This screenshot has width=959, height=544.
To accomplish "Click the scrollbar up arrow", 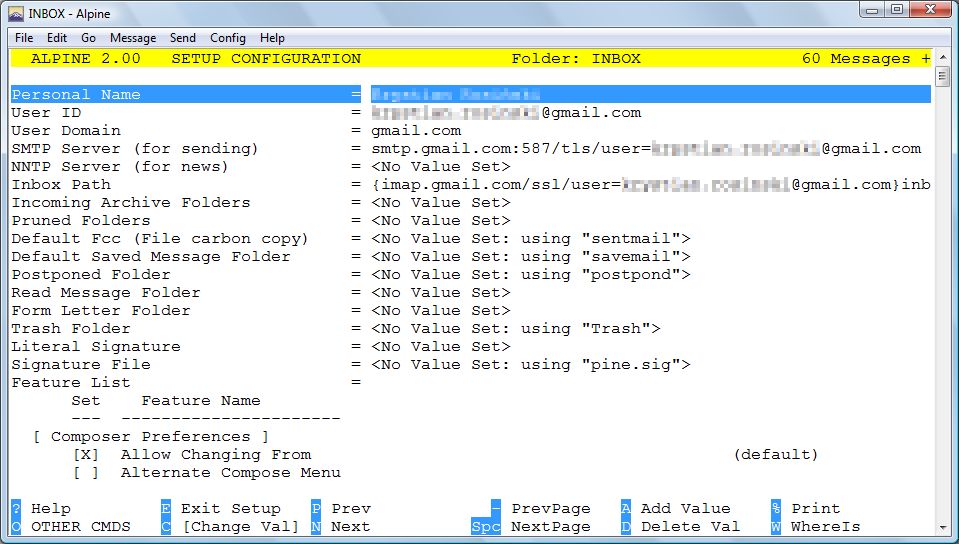I will [942, 57].
